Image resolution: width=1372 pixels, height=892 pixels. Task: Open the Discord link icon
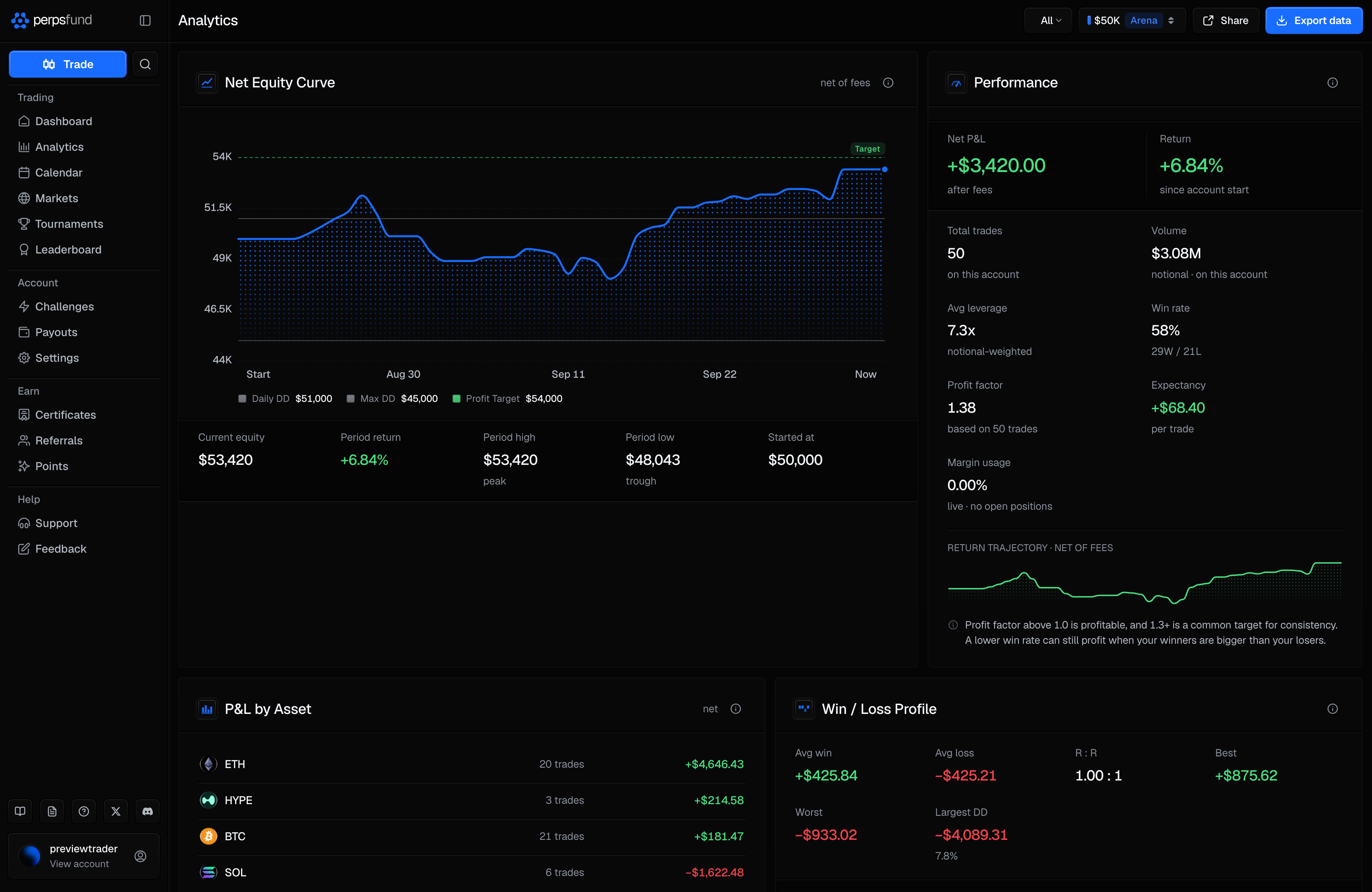tap(148, 811)
